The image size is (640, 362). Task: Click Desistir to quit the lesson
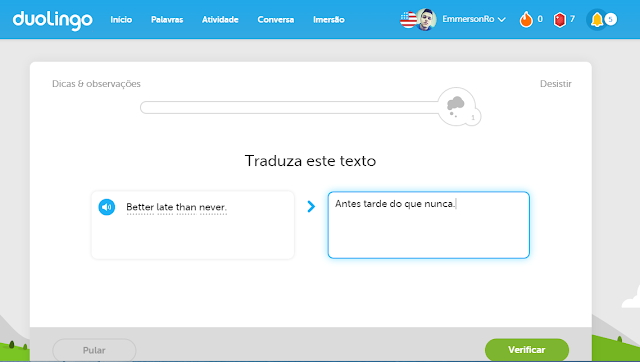(x=556, y=84)
